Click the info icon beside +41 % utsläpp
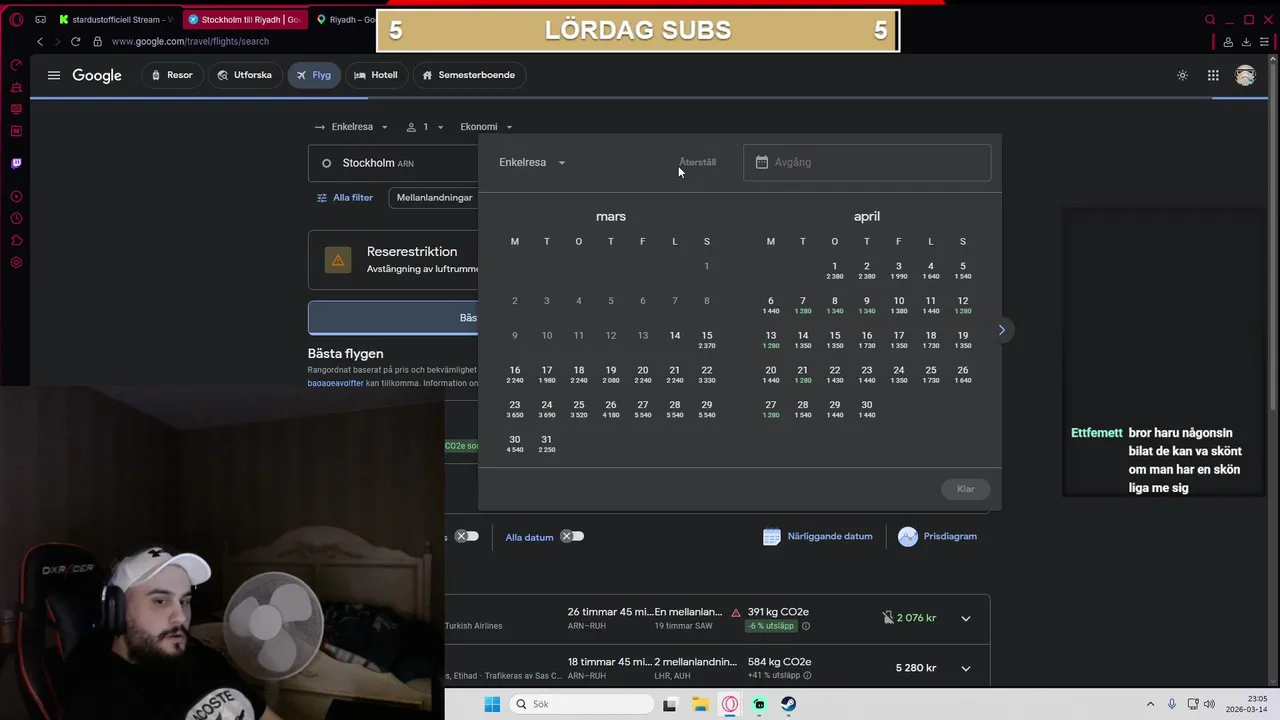The width and height of the screenshot is (1280, 720). click(807, 676)
